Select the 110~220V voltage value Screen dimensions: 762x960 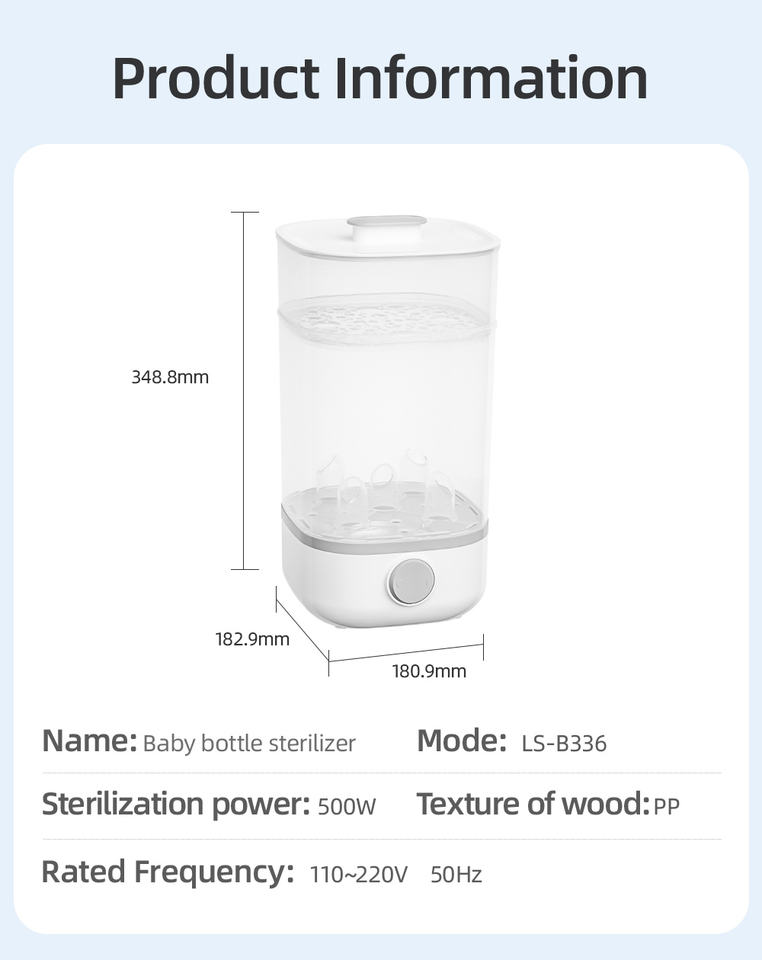359,875
